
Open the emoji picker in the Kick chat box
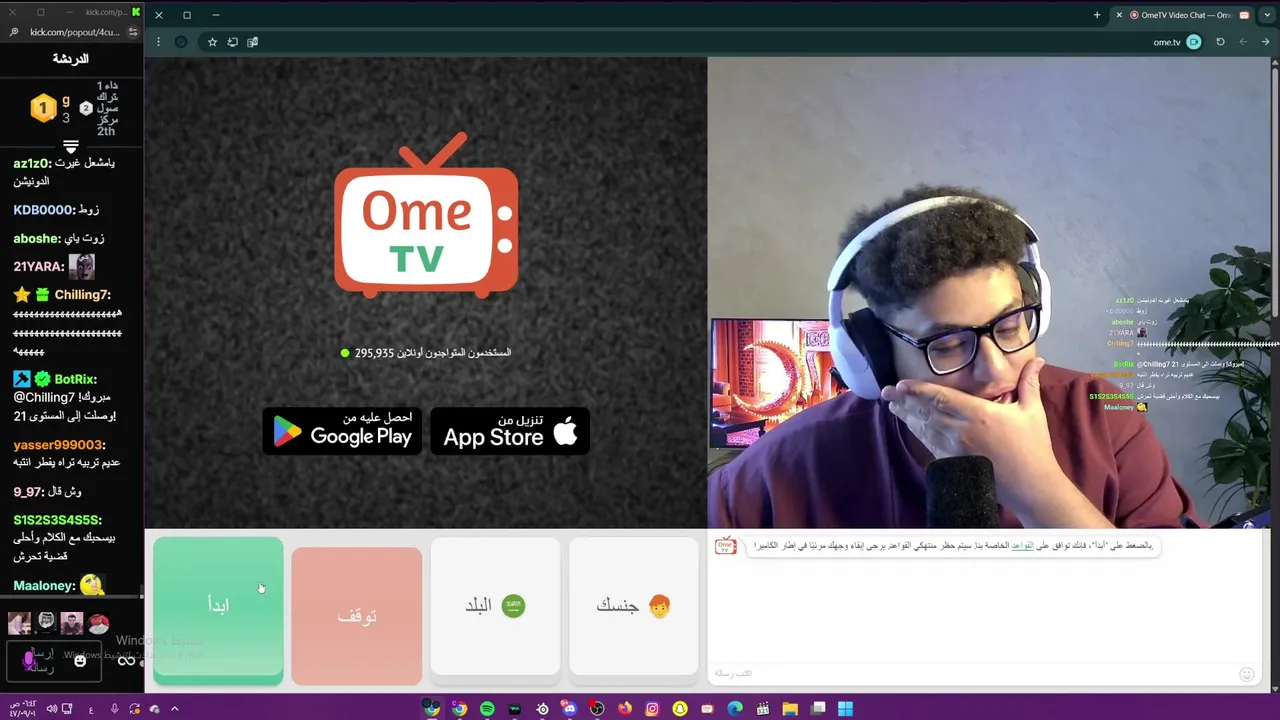pos(80,660)
